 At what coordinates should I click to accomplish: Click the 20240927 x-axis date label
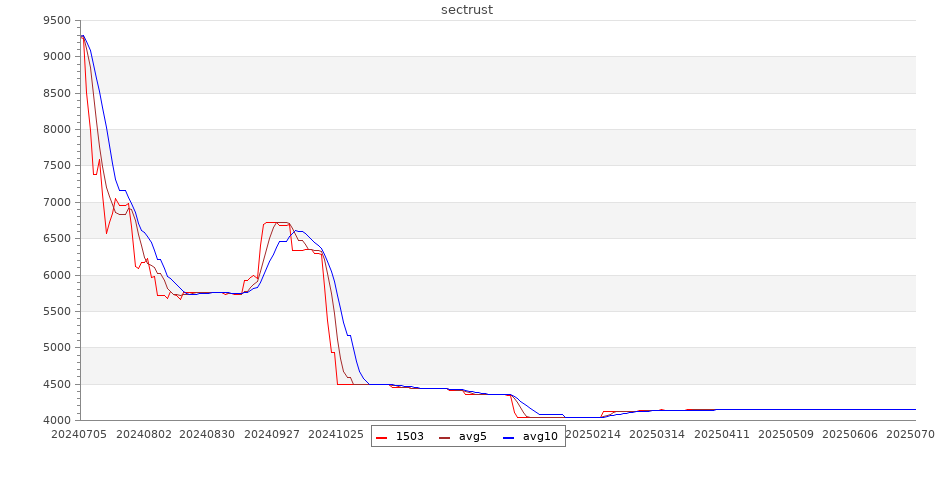(272, 435)
